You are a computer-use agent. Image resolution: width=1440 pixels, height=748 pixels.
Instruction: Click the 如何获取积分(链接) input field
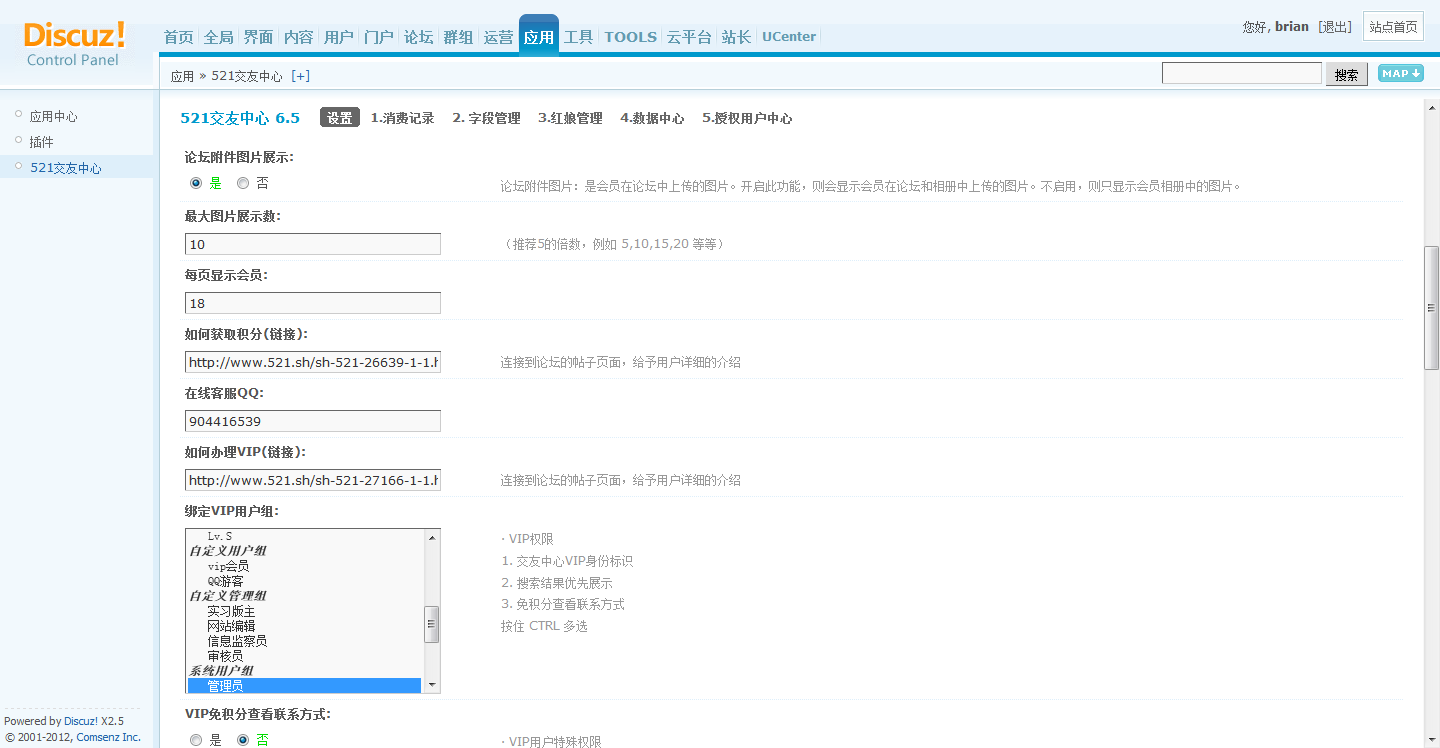313,362
